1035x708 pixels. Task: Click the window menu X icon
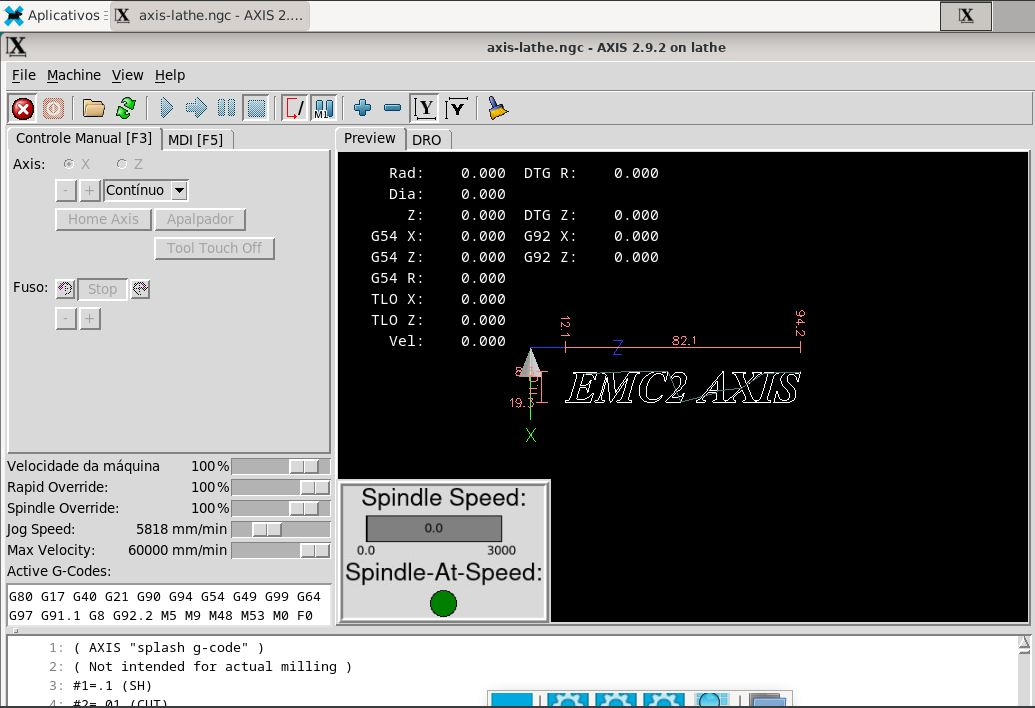tap(17, 47)
